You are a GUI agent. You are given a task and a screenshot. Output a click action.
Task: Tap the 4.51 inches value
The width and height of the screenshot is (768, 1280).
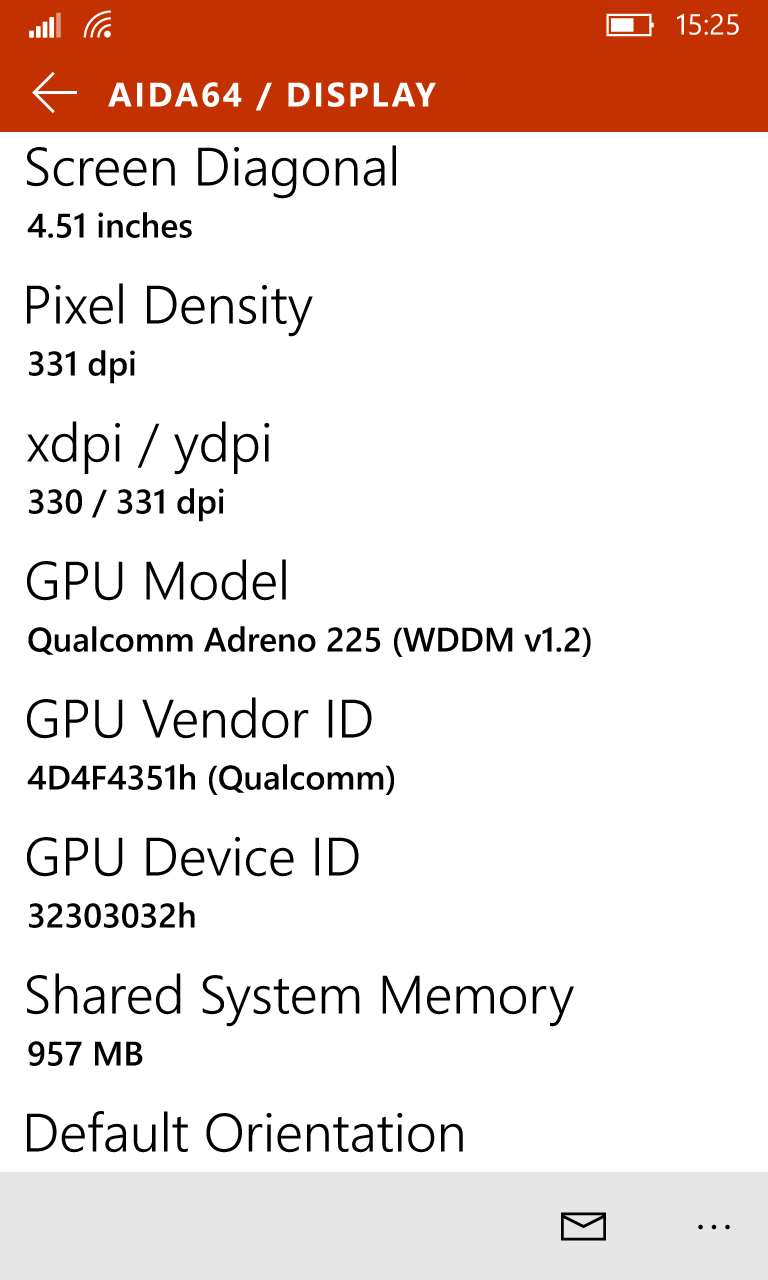[x=110, y=226]
